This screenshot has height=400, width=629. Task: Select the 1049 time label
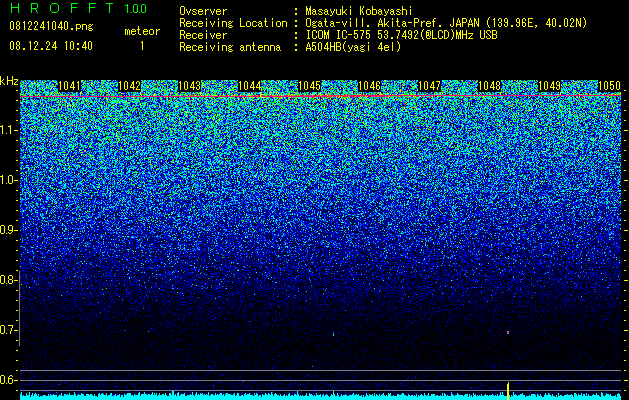[x=549, y=86]
